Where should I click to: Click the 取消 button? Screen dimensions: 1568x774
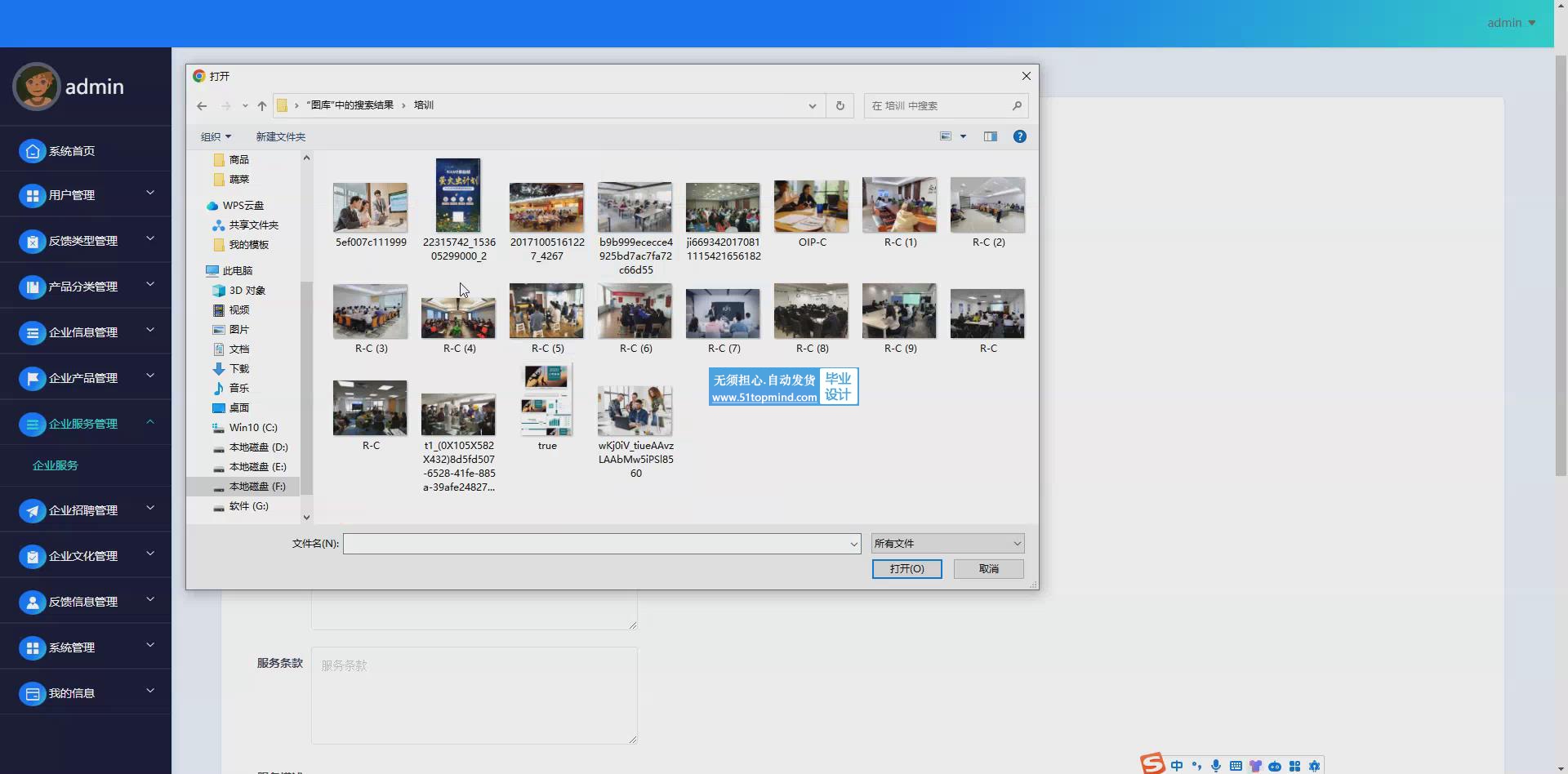click(x=988, y=569)
